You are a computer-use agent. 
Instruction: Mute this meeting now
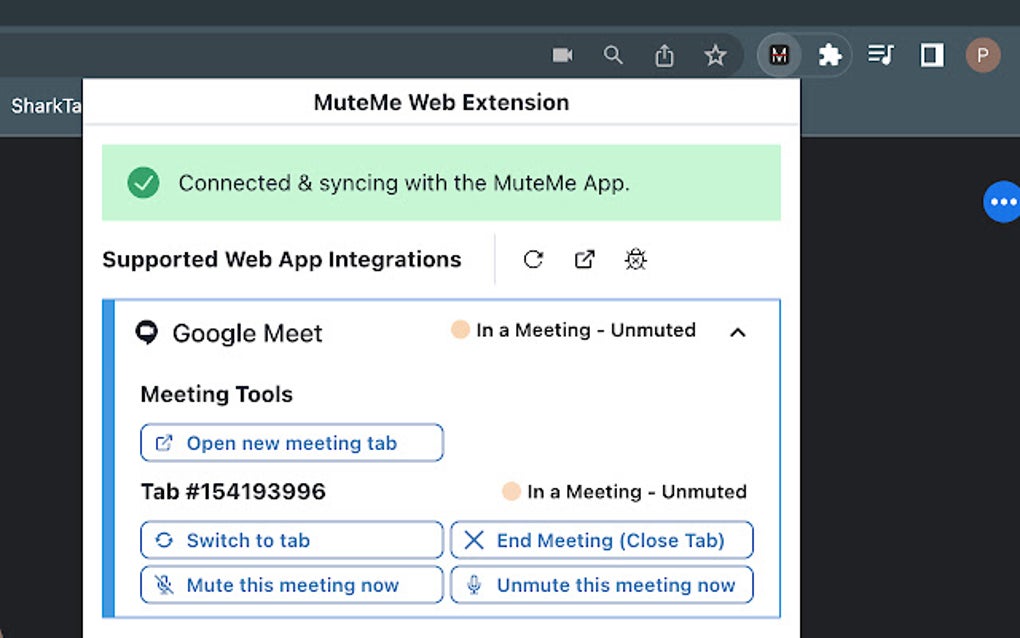(291, 585)
